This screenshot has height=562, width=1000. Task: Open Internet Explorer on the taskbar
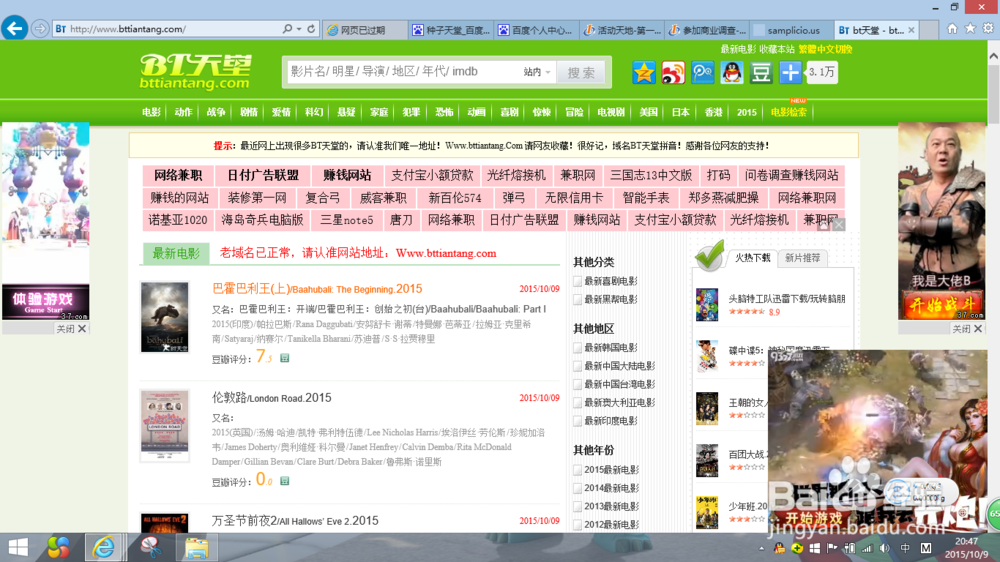(x=104, y=547)
